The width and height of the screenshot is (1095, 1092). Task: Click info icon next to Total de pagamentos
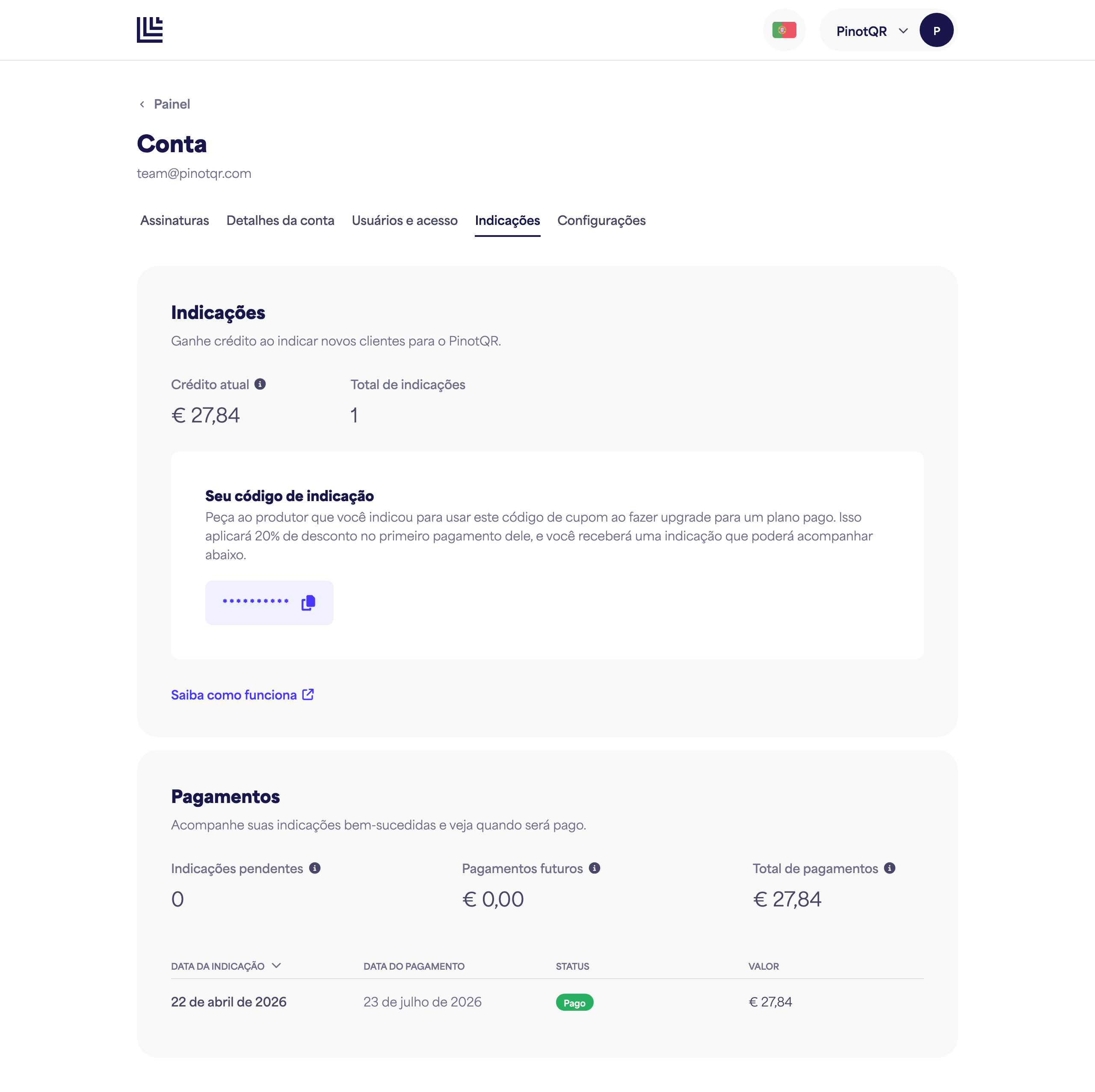point(890,868)
